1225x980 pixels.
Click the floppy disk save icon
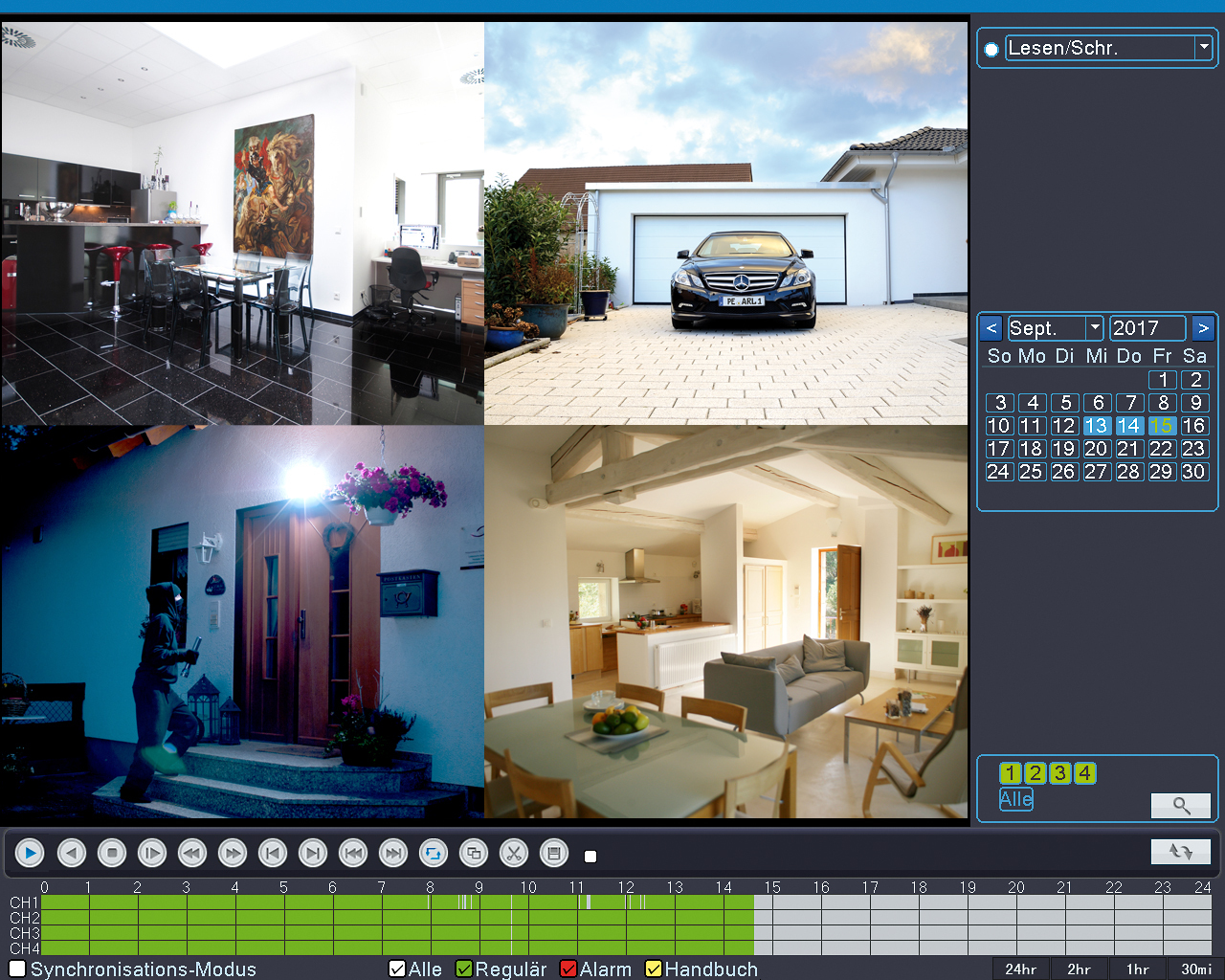tap(554, 853)
